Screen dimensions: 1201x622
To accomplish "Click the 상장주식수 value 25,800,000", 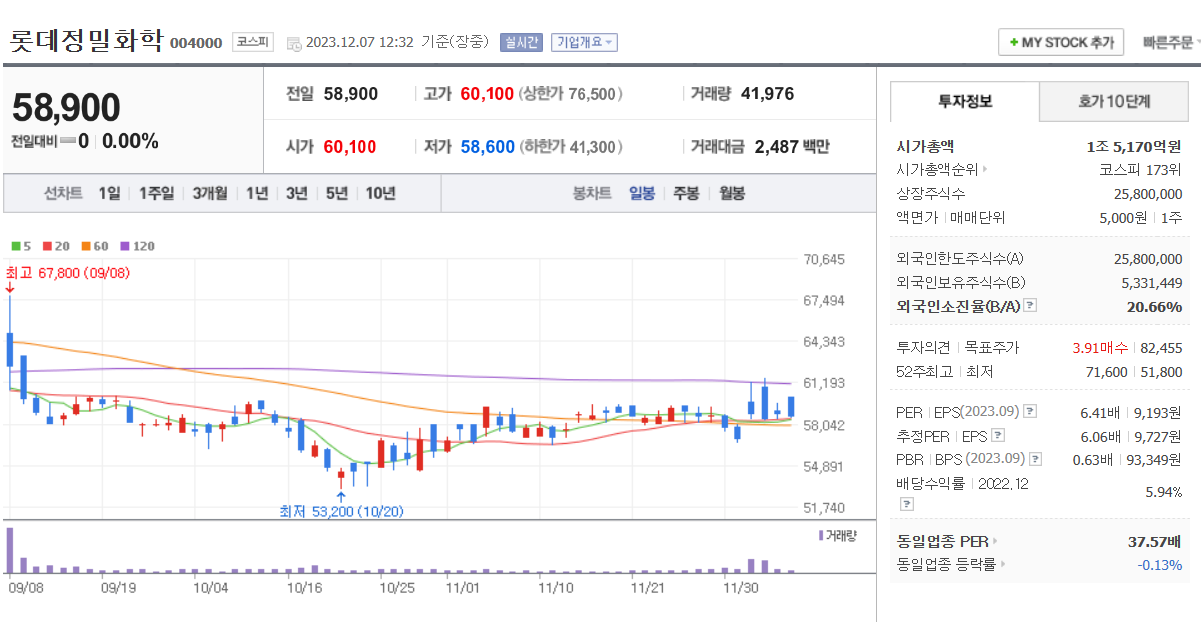I will 1148,194.
